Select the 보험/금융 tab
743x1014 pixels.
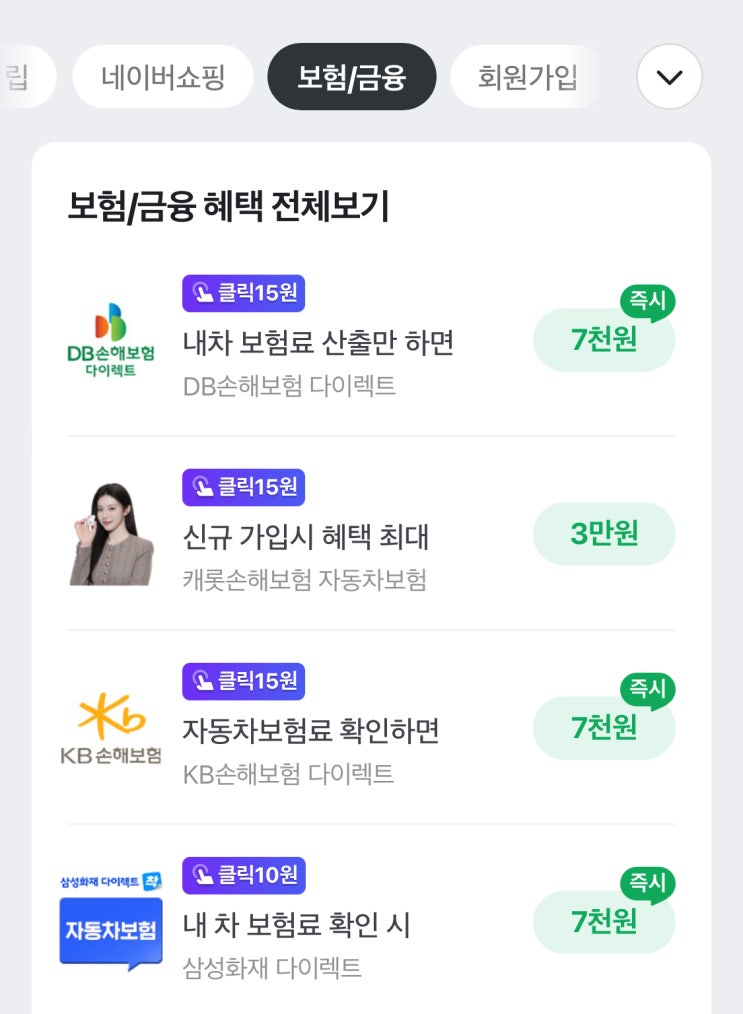coord(352,76)
